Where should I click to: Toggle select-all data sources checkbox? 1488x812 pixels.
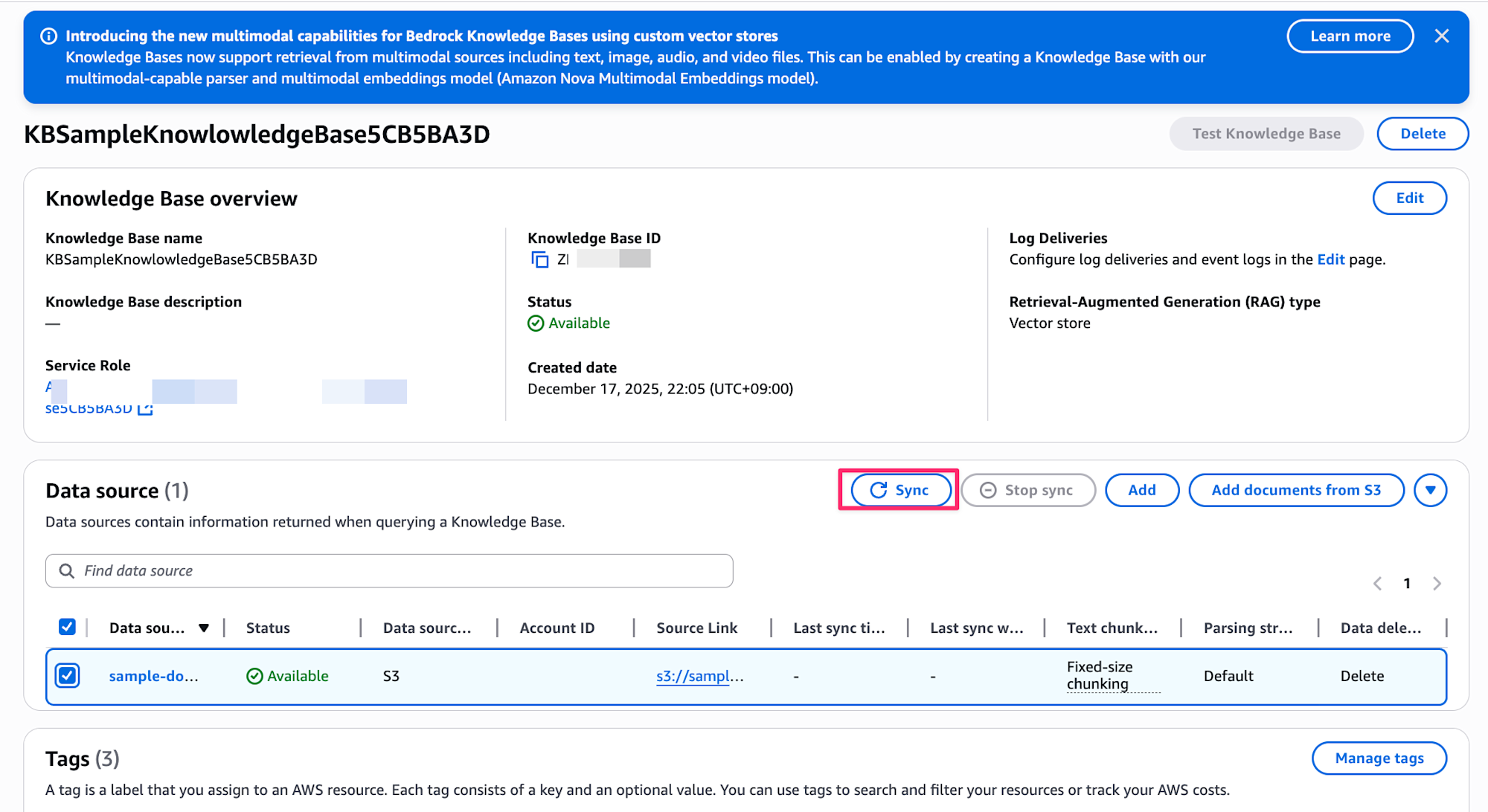tap(67, 627)
